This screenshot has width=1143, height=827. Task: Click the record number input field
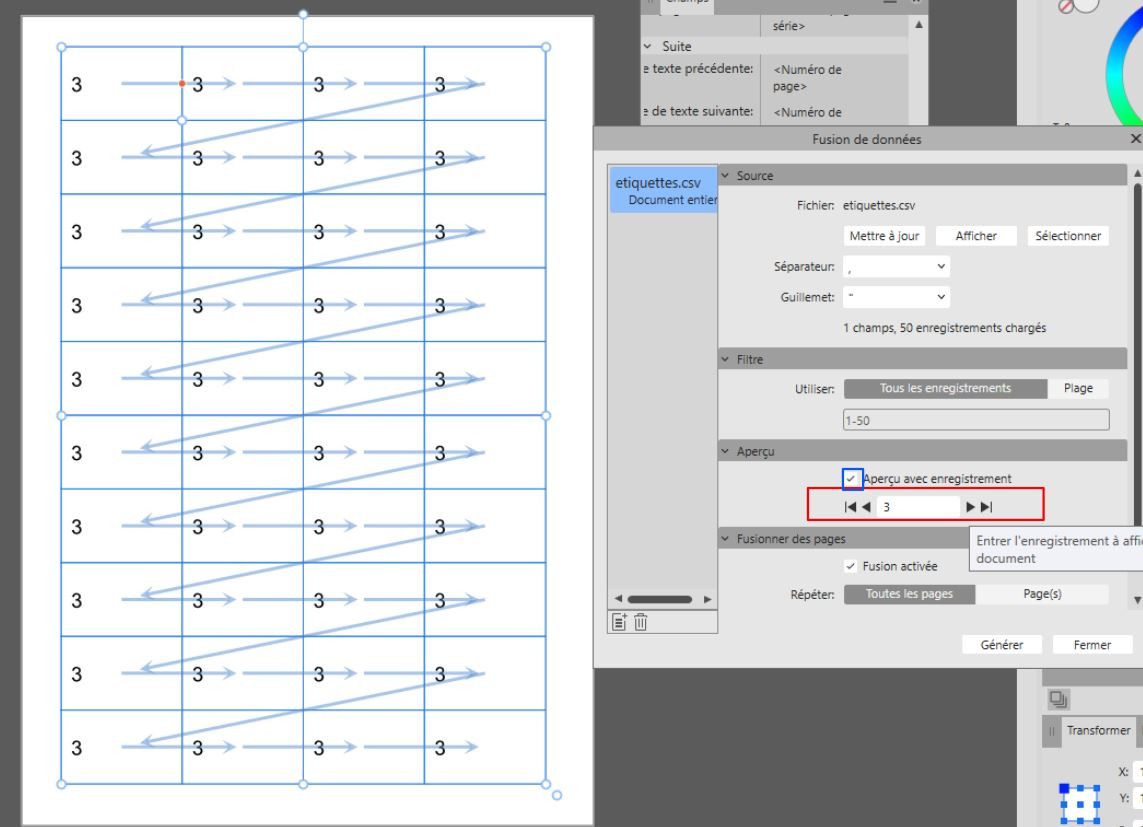tap(918, 507)
